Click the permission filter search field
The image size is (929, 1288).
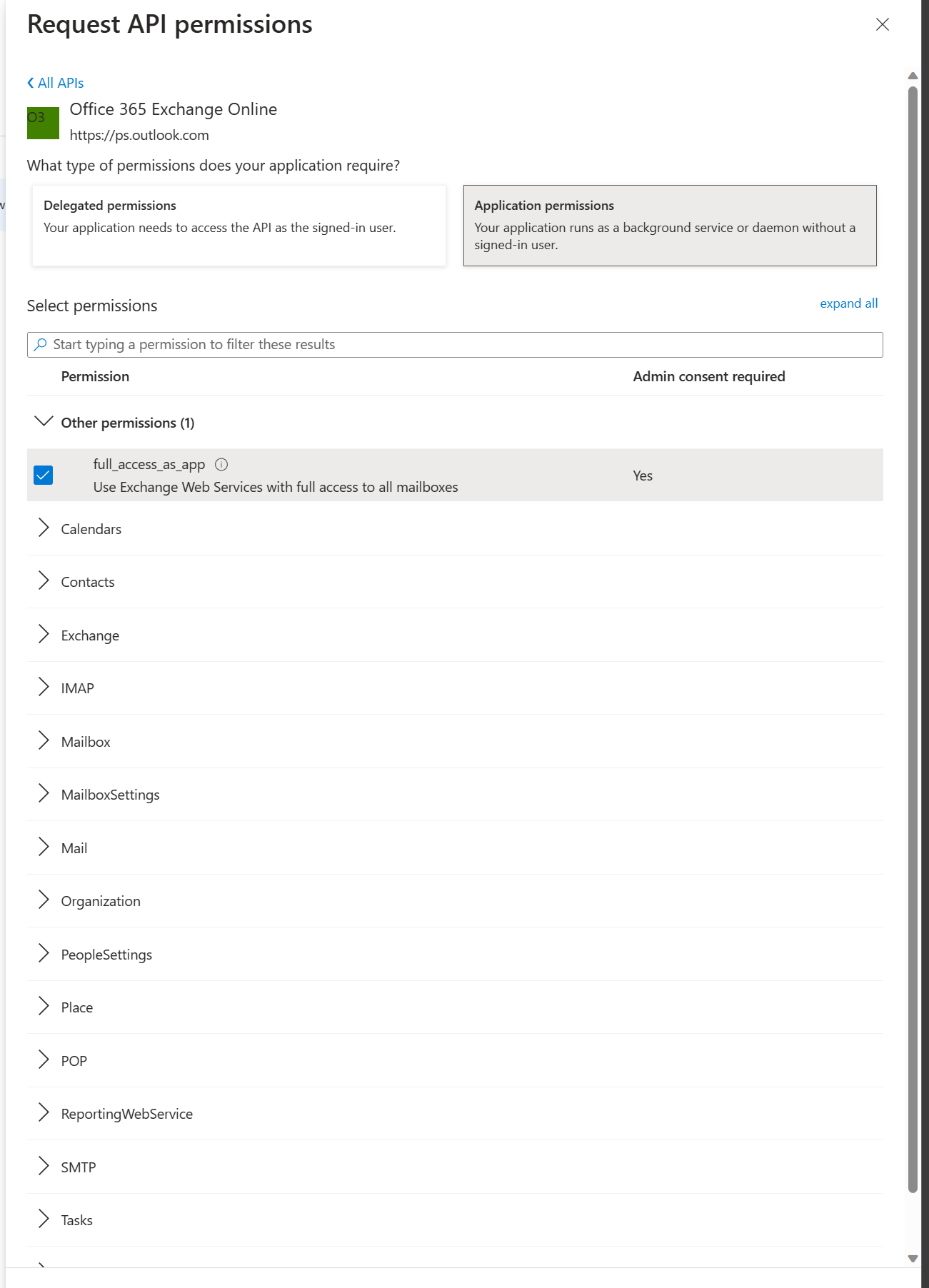point(455,345)
